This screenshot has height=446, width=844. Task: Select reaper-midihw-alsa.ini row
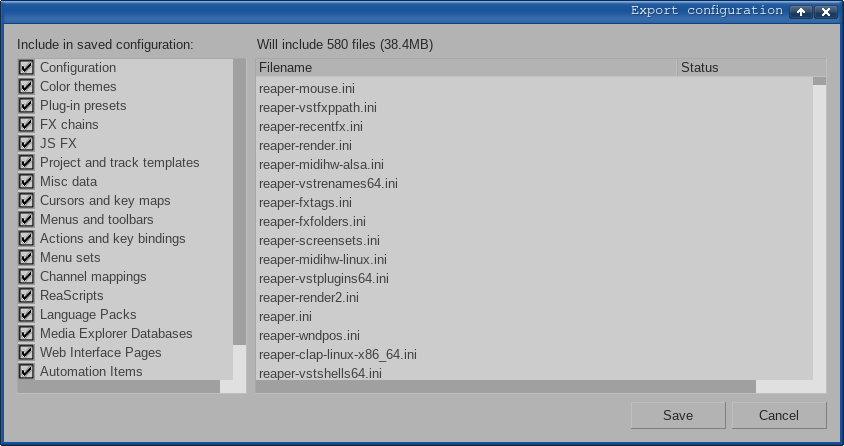pos(534,165)
